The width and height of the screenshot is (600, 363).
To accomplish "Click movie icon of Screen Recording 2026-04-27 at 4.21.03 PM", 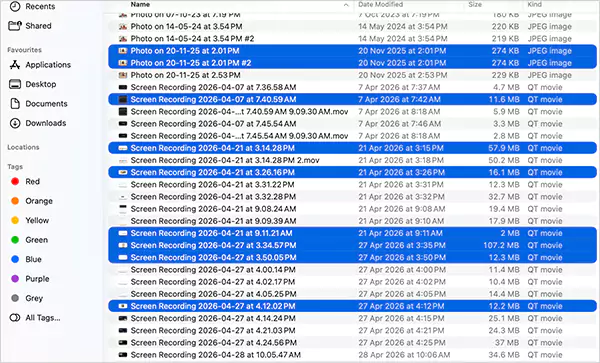I will coord(122,330).
